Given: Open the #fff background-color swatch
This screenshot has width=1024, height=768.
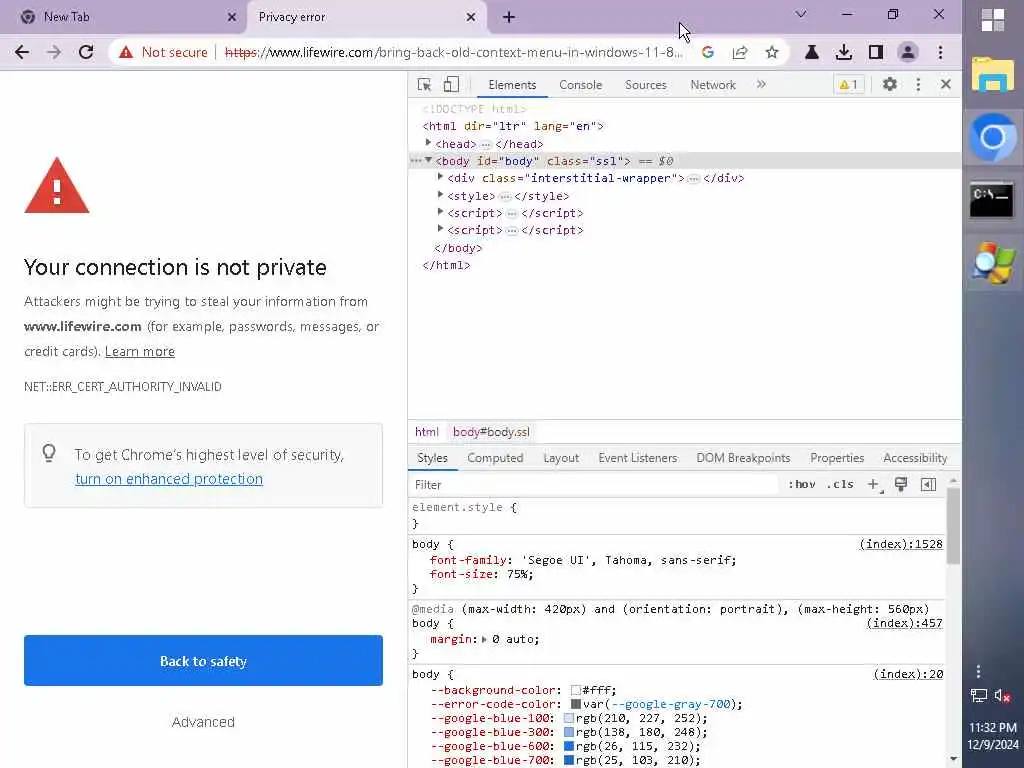Looking at the screenshot, I should click(x=575, y=690).
